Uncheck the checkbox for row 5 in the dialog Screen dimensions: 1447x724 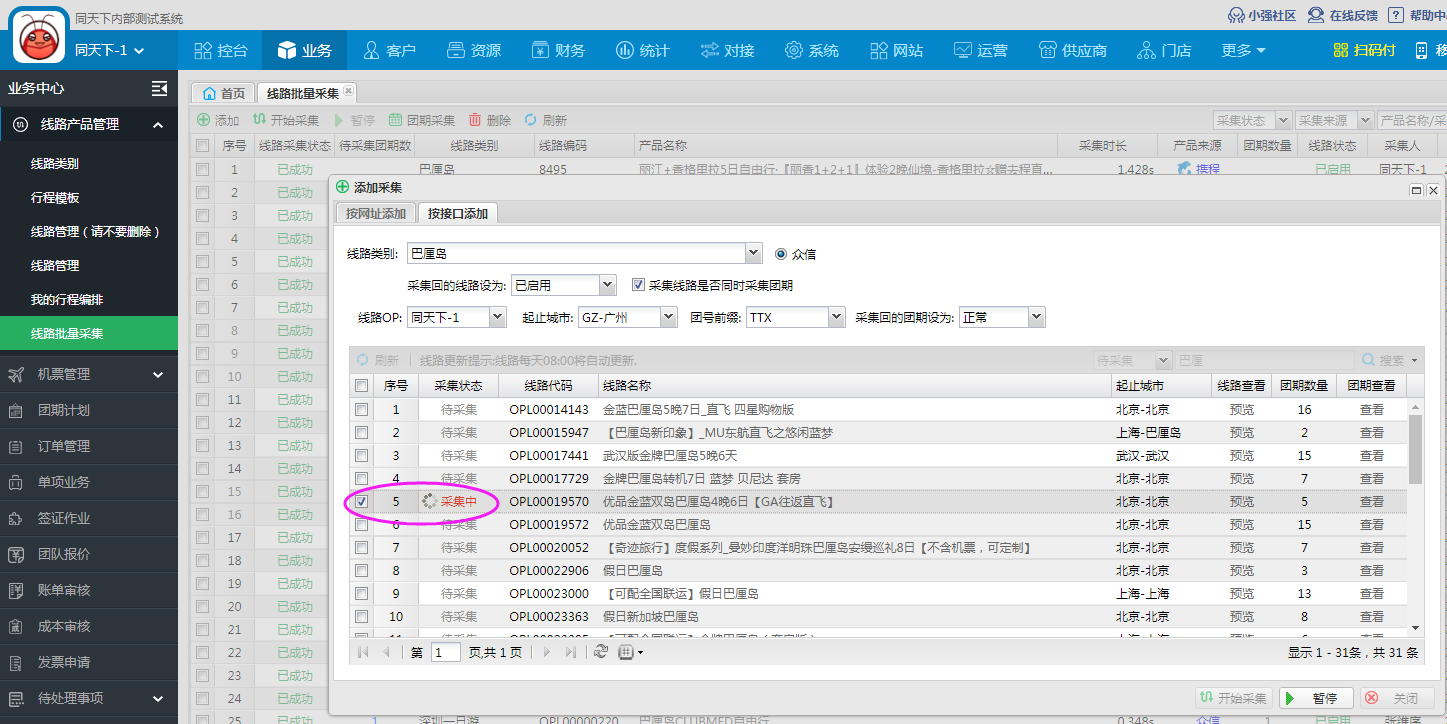click(x=361, y=502)
